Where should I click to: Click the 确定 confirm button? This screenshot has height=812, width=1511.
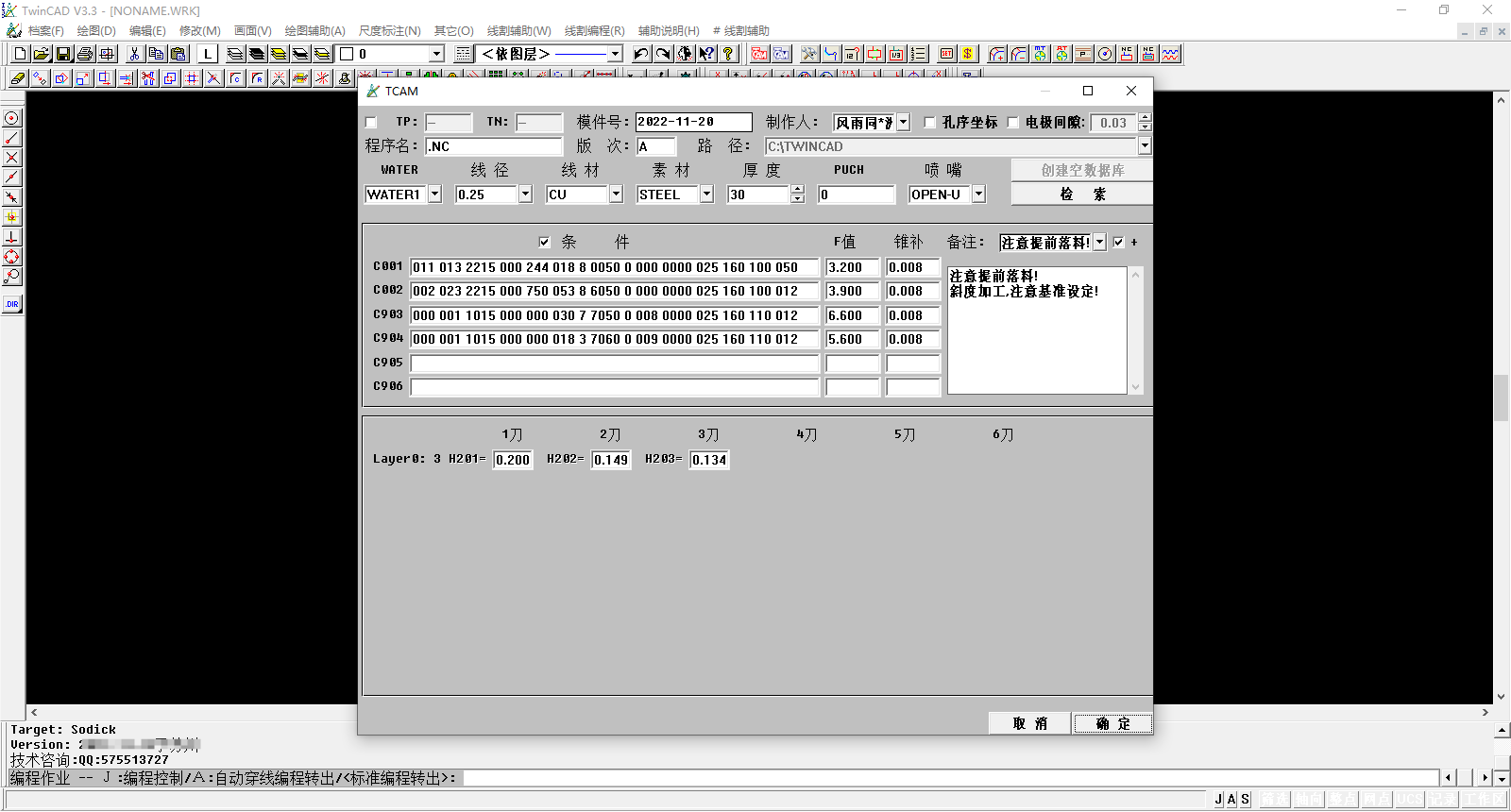[1113, 723]
